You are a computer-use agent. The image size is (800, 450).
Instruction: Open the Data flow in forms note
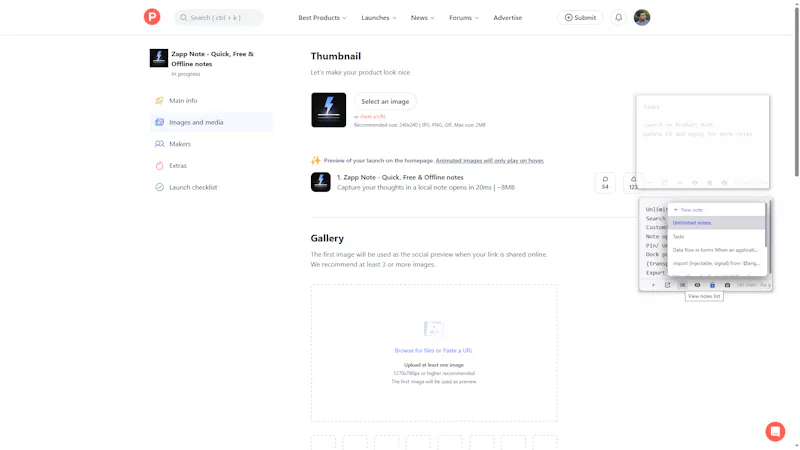(x=716, y=250)
